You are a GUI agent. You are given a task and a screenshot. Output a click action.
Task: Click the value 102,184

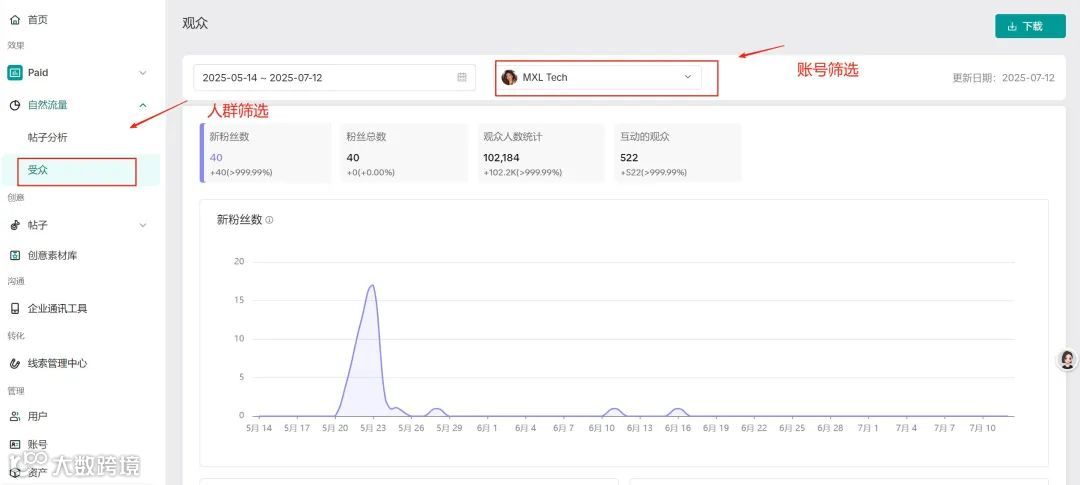(x=501, y=158)
